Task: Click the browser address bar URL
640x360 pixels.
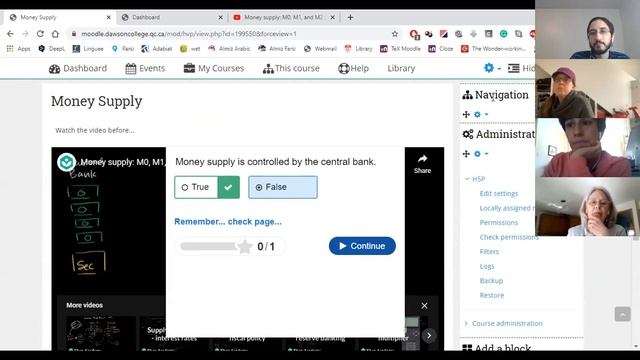Action: pyautogui.click(x=189, y=34)
